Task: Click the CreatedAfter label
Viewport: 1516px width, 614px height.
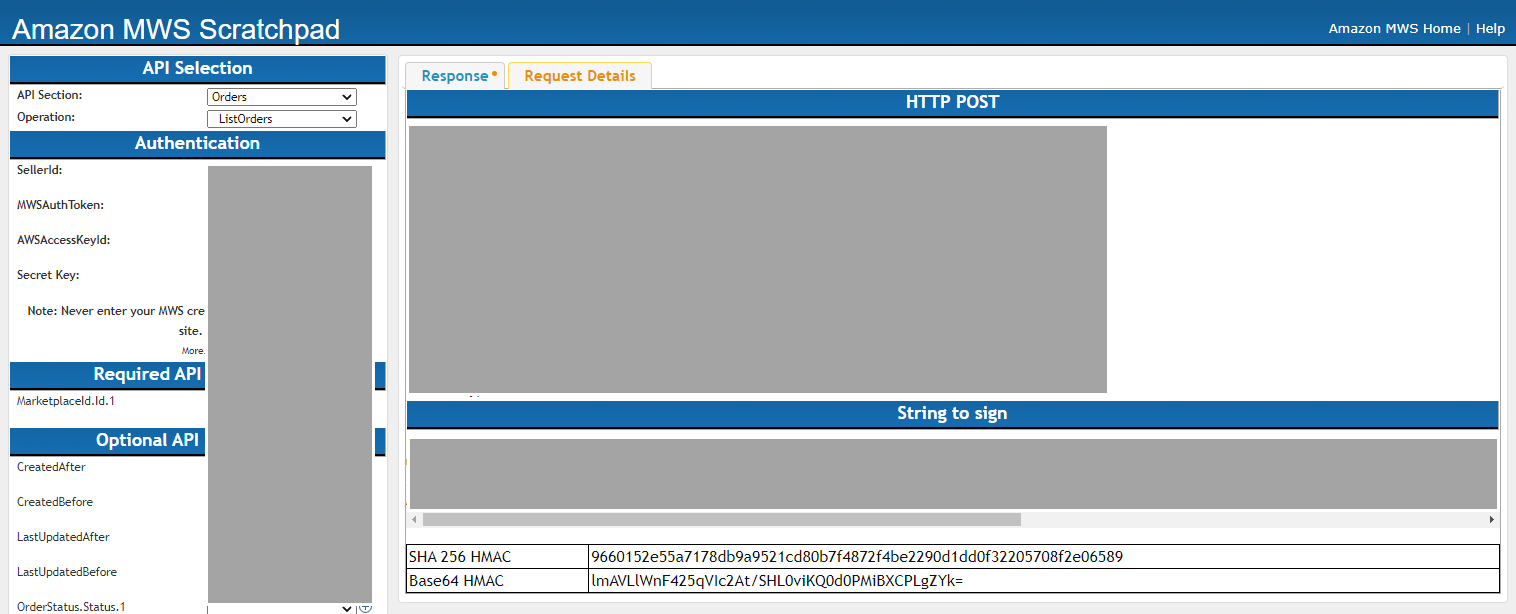Action: point(51,467)
